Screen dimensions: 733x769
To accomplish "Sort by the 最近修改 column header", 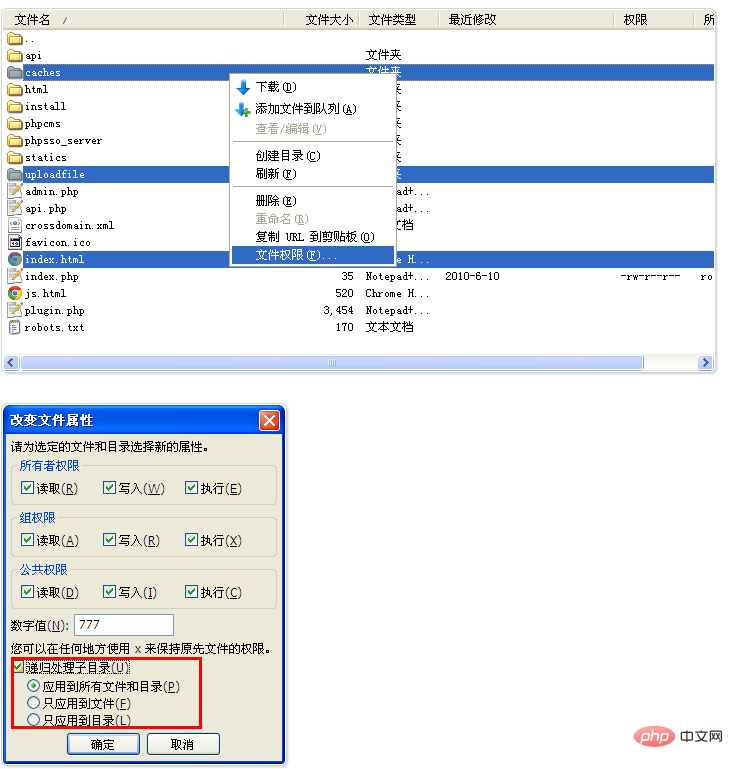I will (x=526, y=20).
